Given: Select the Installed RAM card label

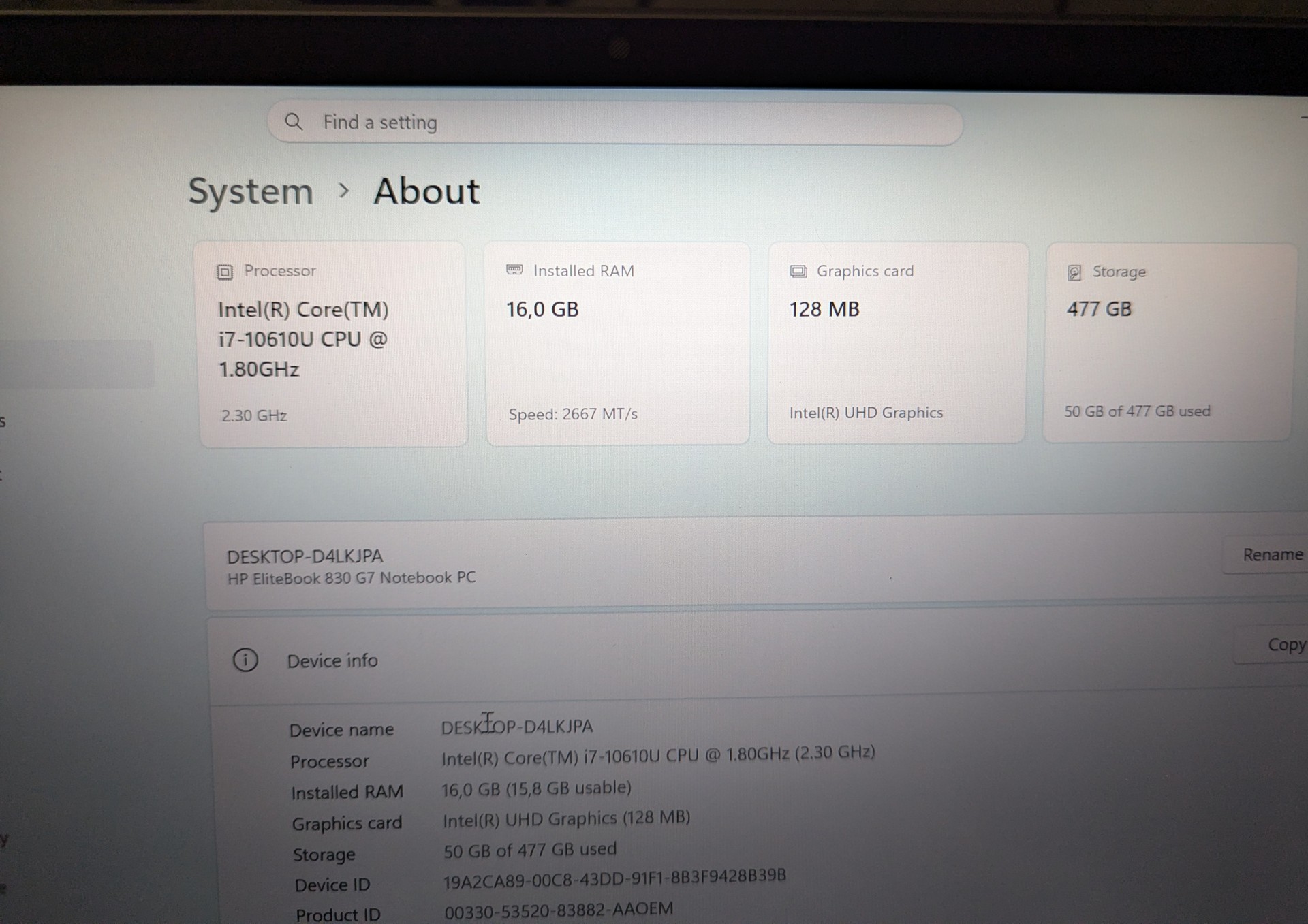Looking at the screenshot, I should (584, 271).
